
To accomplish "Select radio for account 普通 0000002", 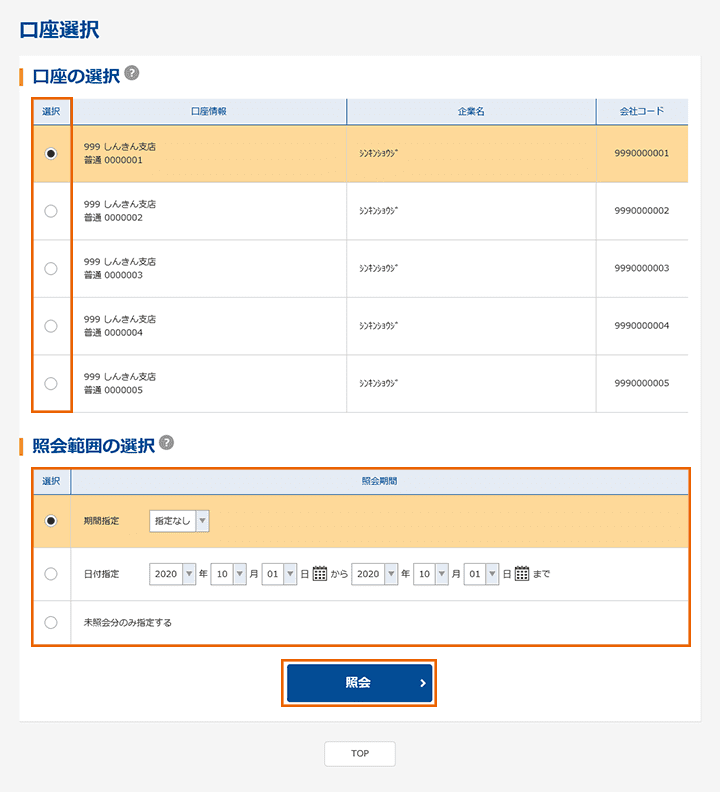I will pos(51,211).
